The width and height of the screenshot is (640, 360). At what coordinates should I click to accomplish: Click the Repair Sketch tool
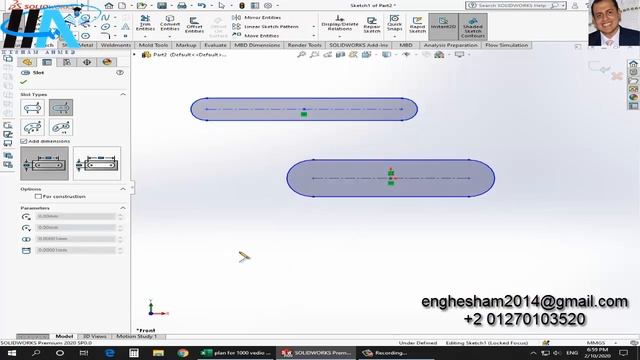372,24
